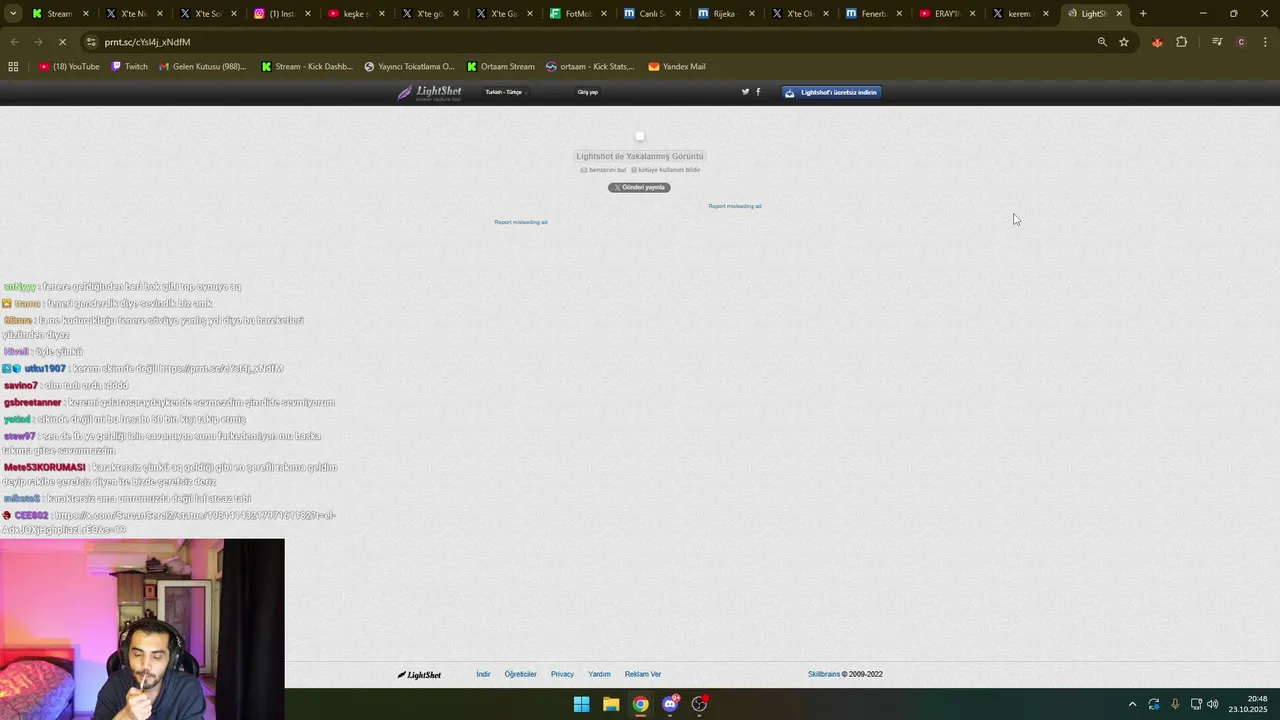This screenshot has height=720, width=1280.
Task: Open the YouTube bookmark
Action: [69, 66]
